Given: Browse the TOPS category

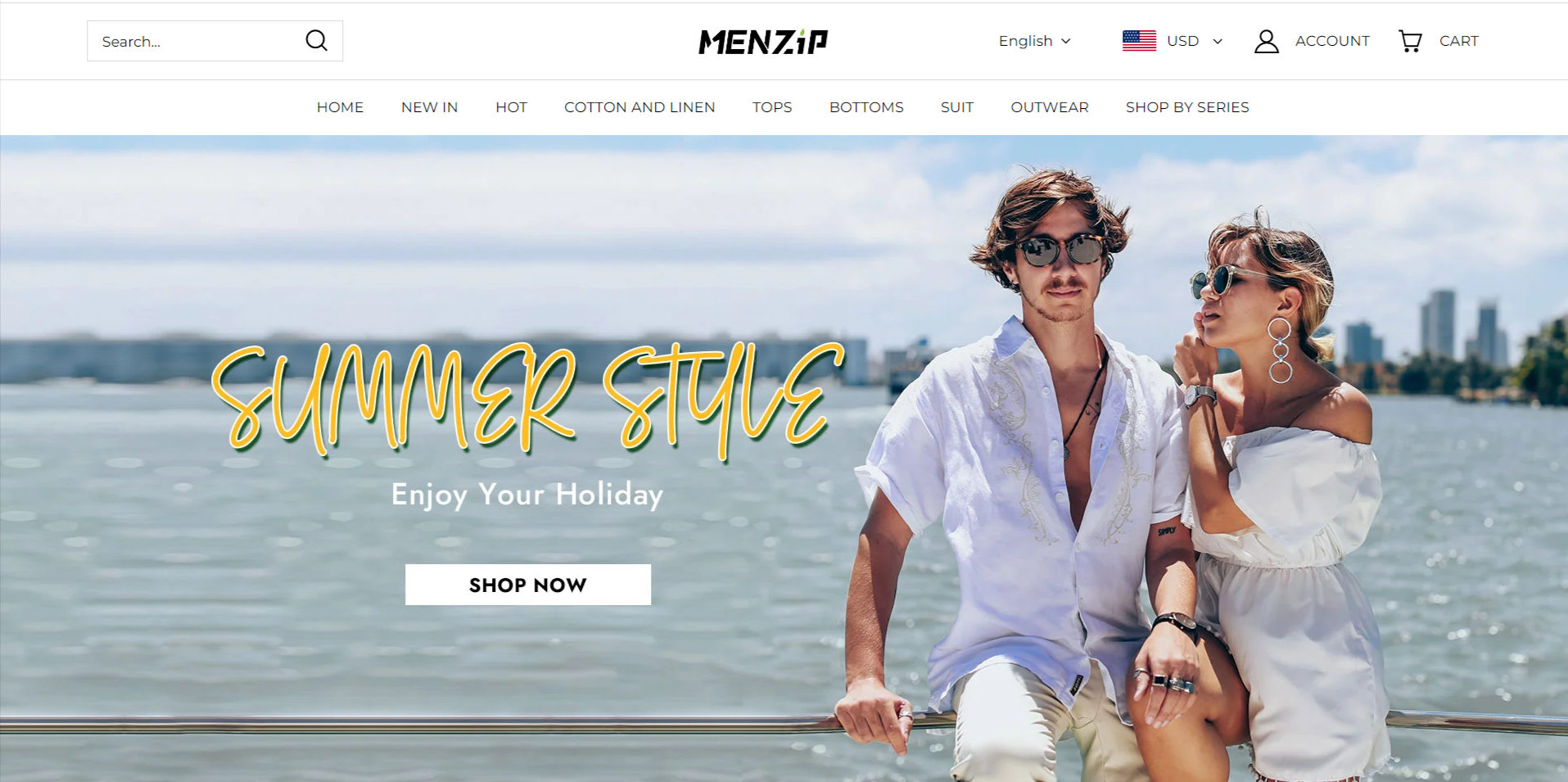Looking at the screenshot, I should [772, 107].
